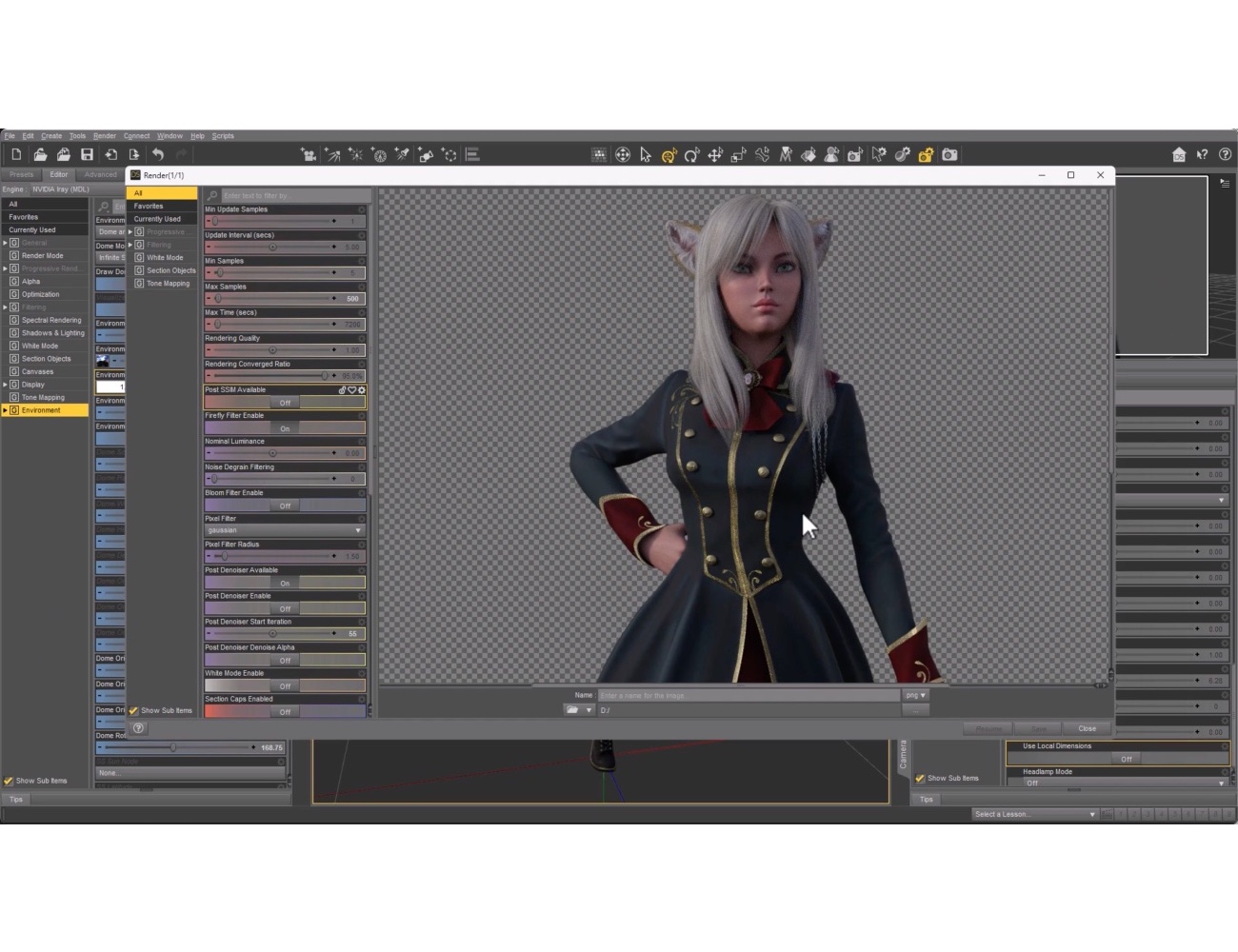Activate the Universal Manipulator tool
Image resolution: width=1238 pixels, height=952 pixels.
[668, 154]
